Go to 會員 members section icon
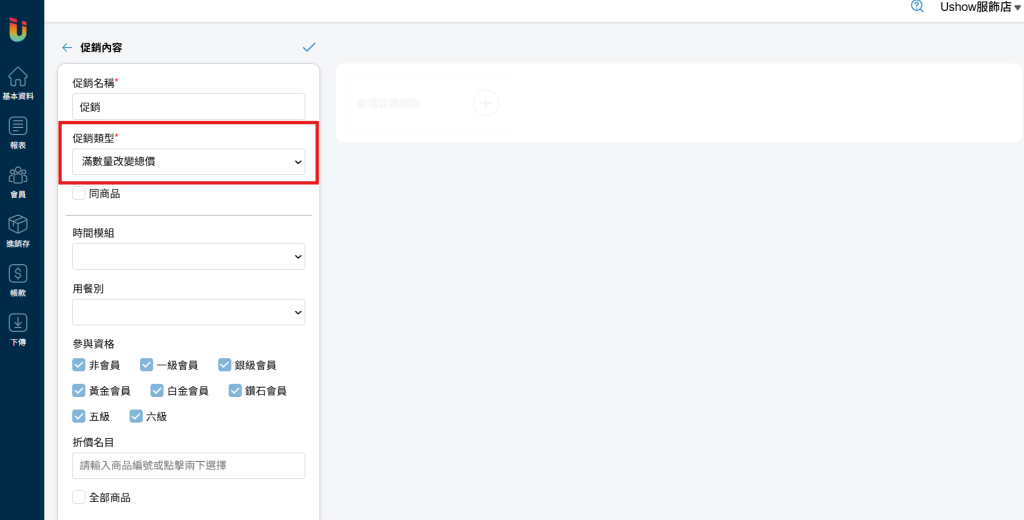The height and width of the screenshot is (520, 1024). [18, 175]
